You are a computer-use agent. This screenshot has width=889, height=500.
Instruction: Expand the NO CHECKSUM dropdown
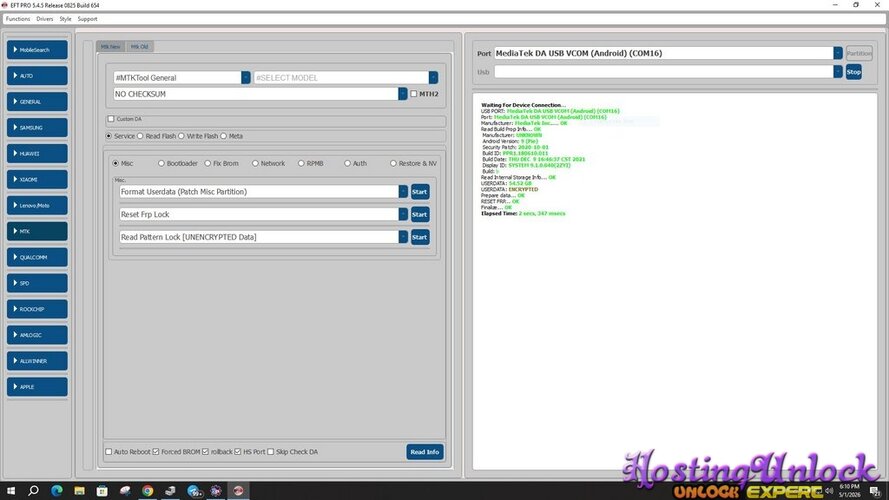[x=403, y=94]
